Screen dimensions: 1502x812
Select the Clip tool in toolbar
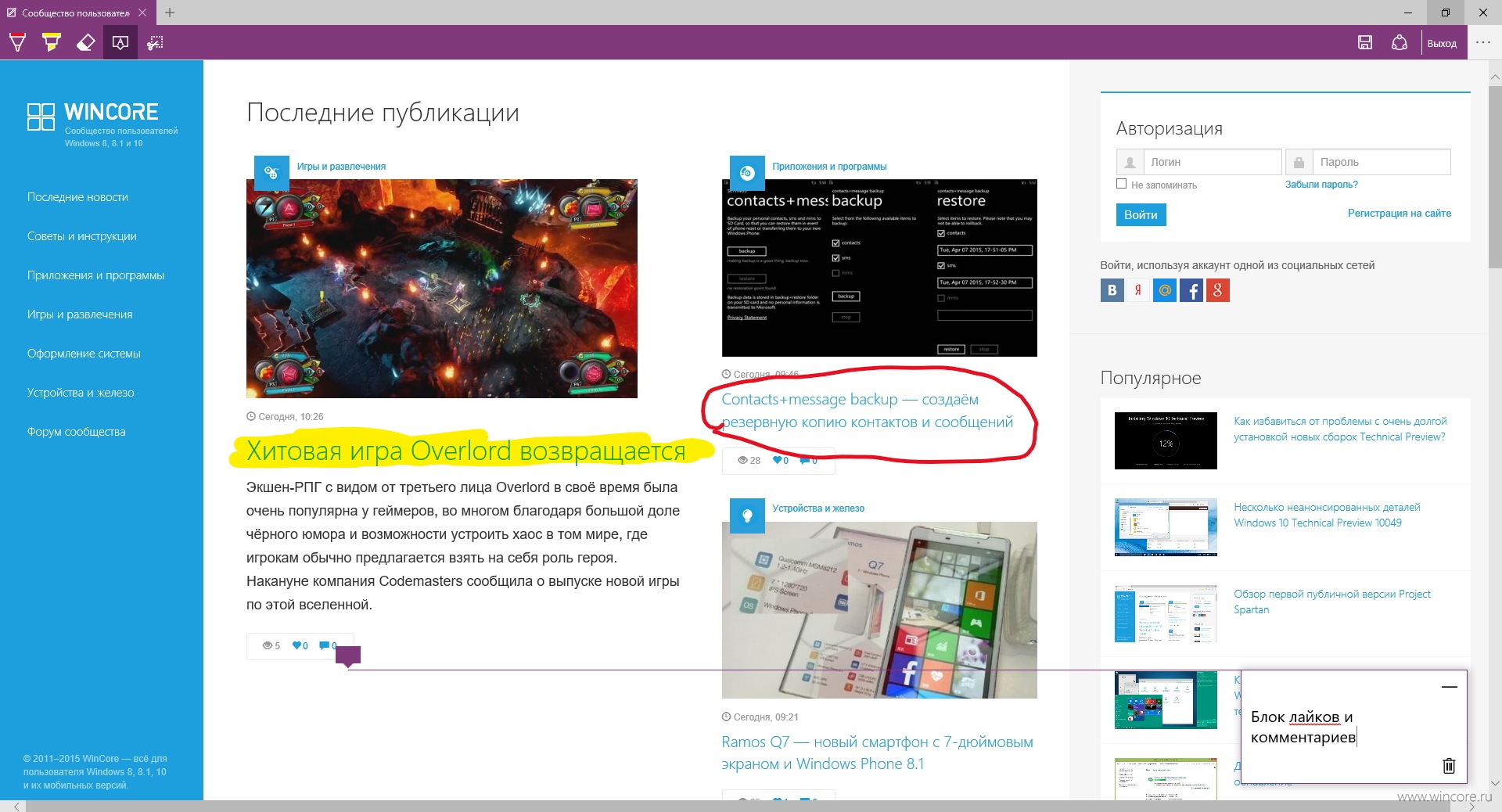tap(155, 43)
